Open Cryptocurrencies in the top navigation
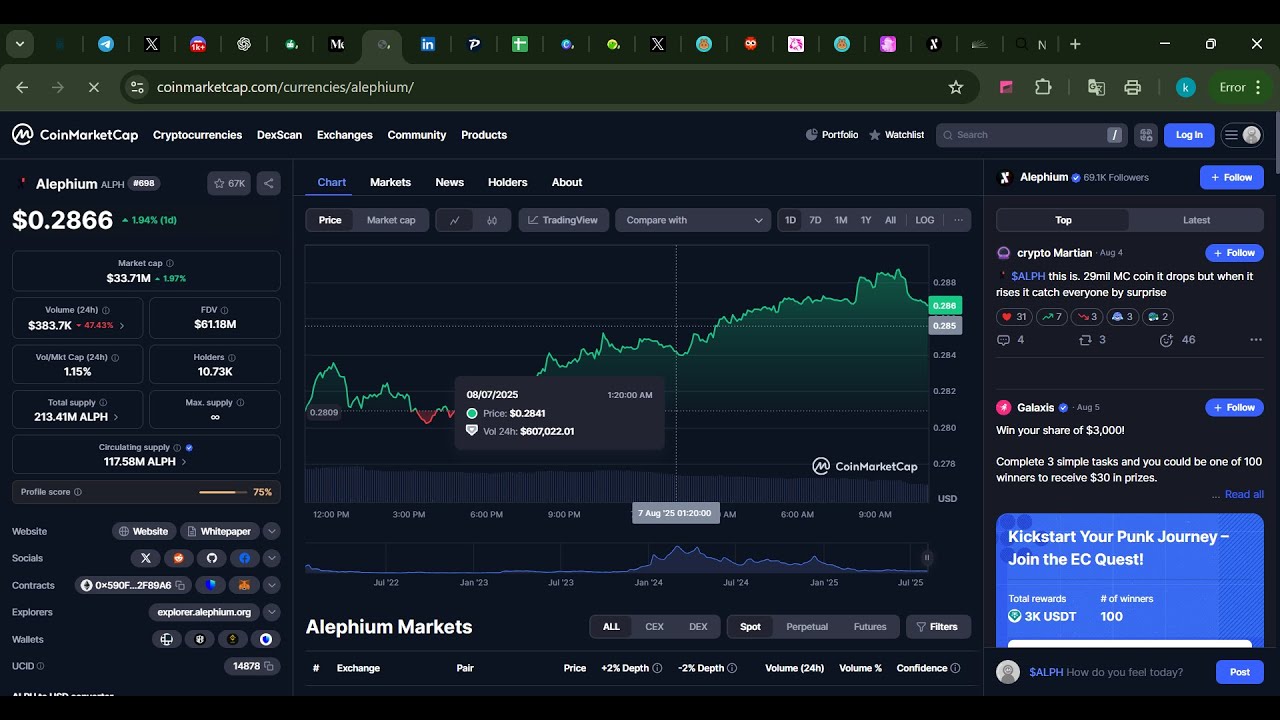Screen dimensions: 1280x720 (x=197, y=135)
